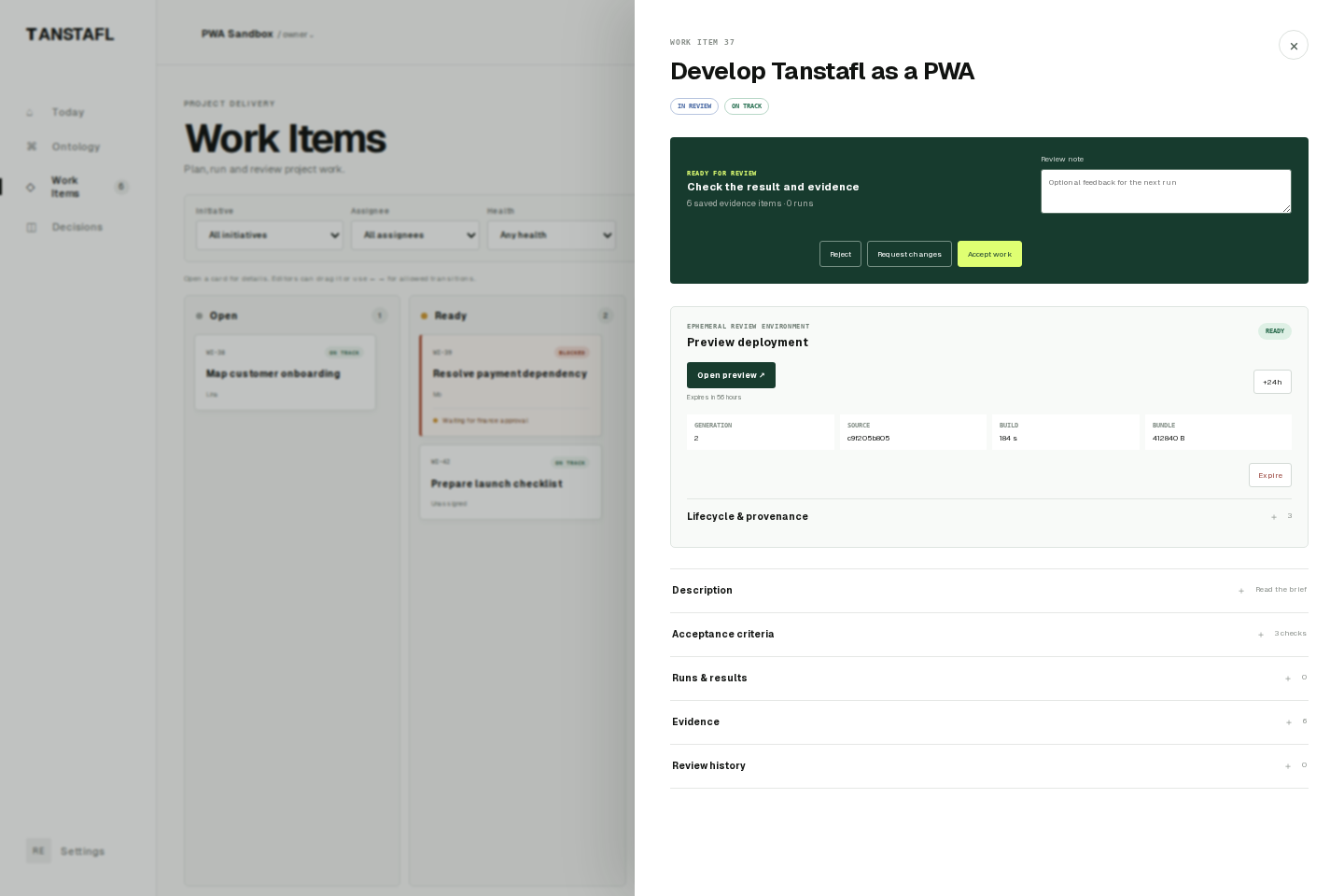
Task: Open the All assignees dropdown
Action: [x=415, y=235]
